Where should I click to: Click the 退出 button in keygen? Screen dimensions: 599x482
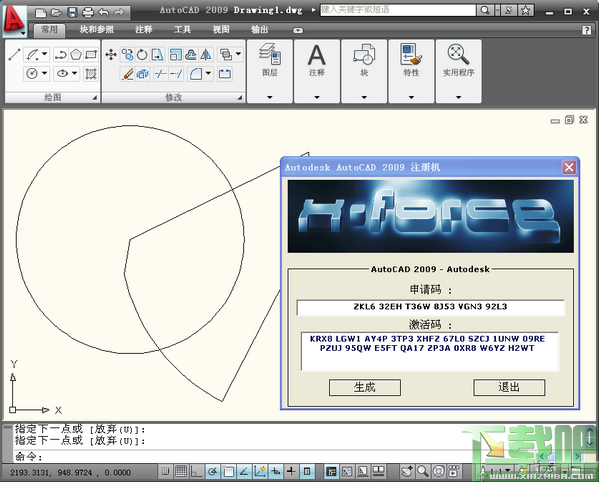pyautogui.click(x=509, y=387)
